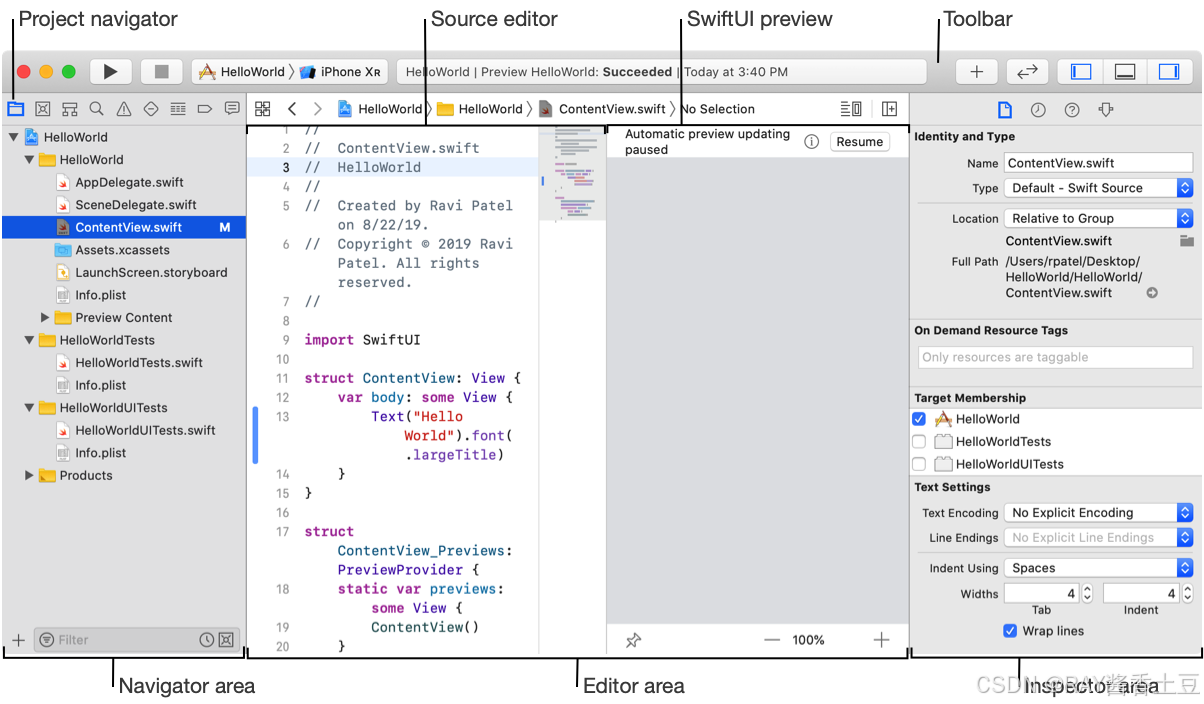Expand the Products folder
Screen dimensions: 1204x704
(29, 476)
